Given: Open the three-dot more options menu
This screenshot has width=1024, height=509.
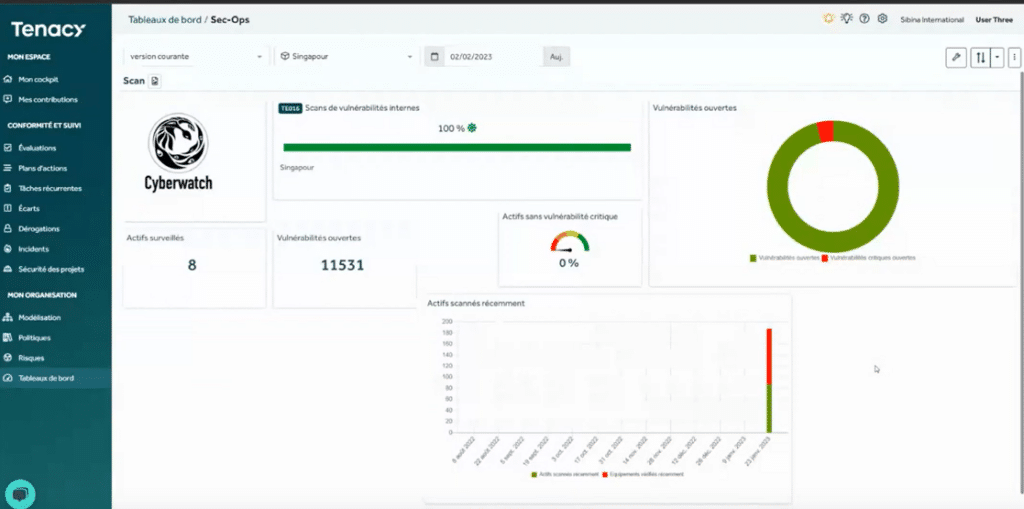Looking at the screenshot, I should click(x=1014, y=57).
